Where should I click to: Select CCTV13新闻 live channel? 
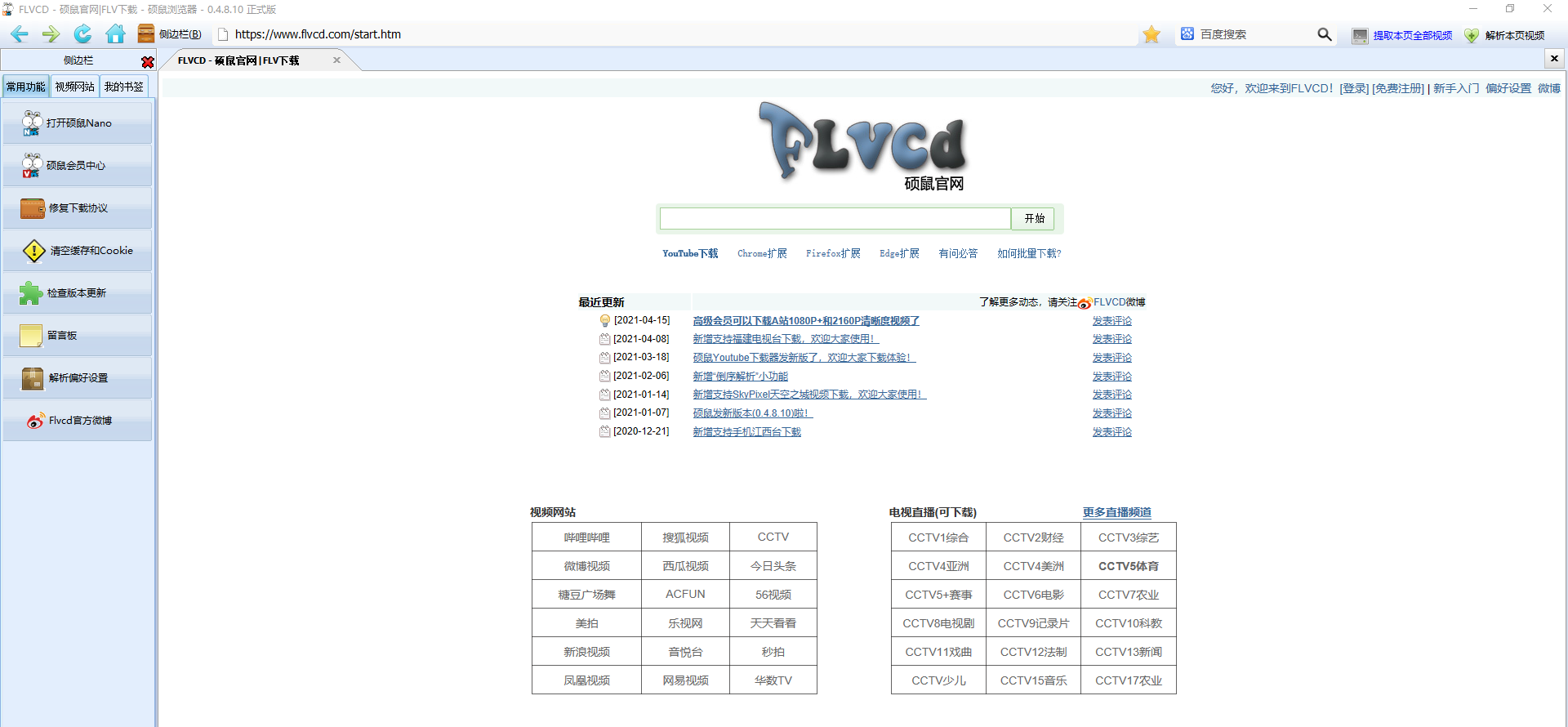tap(1129, 652)
